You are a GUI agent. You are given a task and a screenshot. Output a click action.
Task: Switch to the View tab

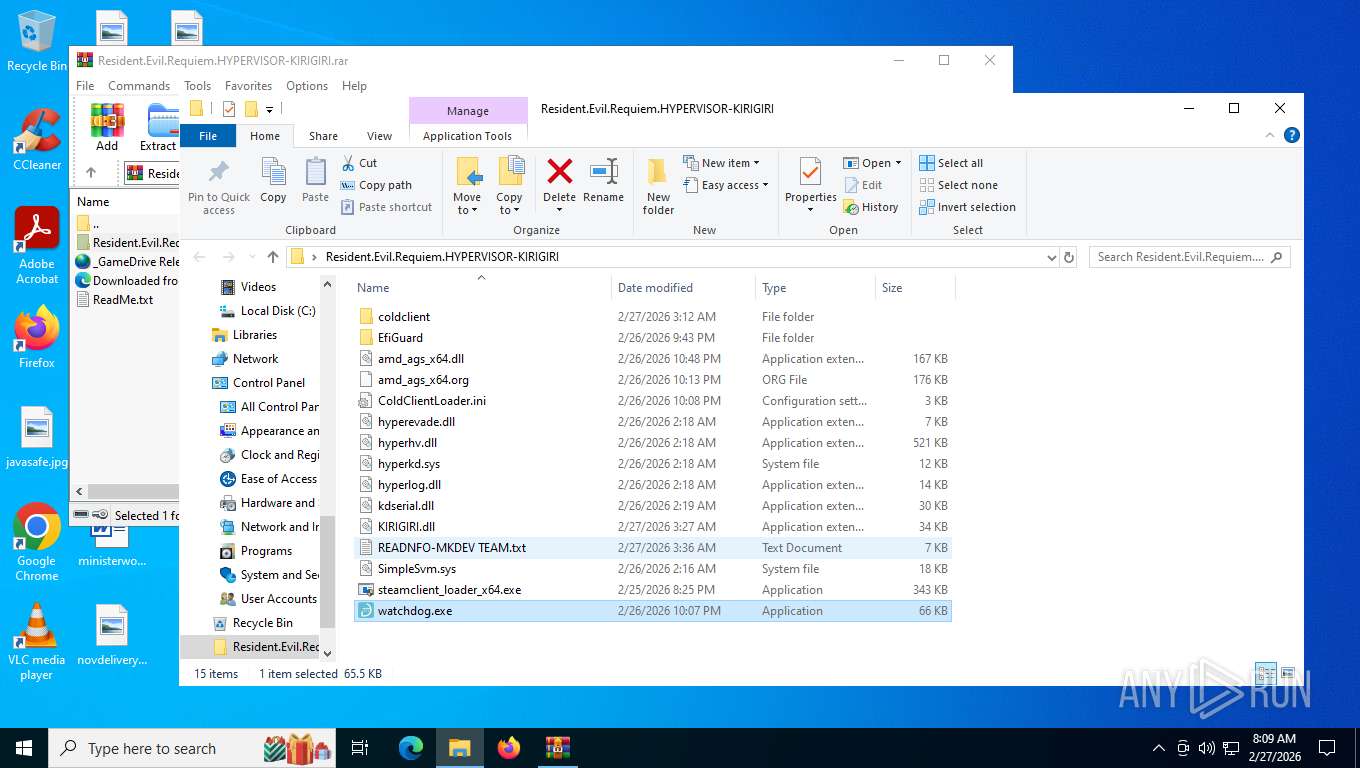point(379,136)
